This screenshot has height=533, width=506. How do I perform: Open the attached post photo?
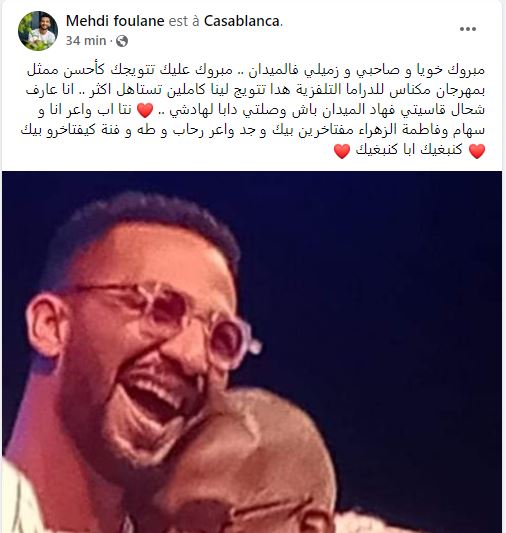click(x=252, y=352)
